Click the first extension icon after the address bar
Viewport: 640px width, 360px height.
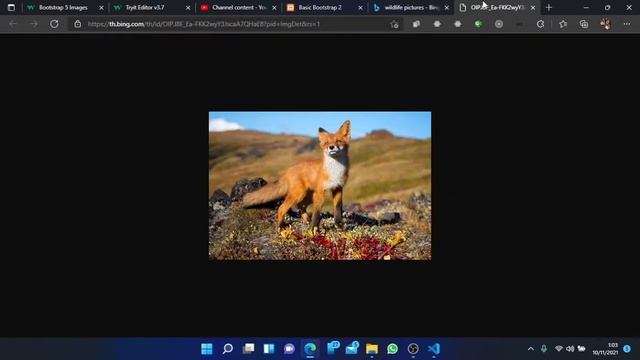[416, 24]
